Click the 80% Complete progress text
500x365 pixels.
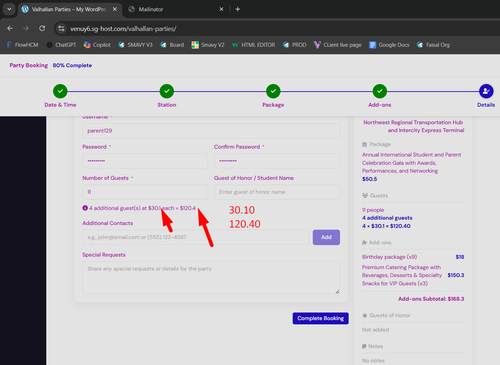[72, 65]
